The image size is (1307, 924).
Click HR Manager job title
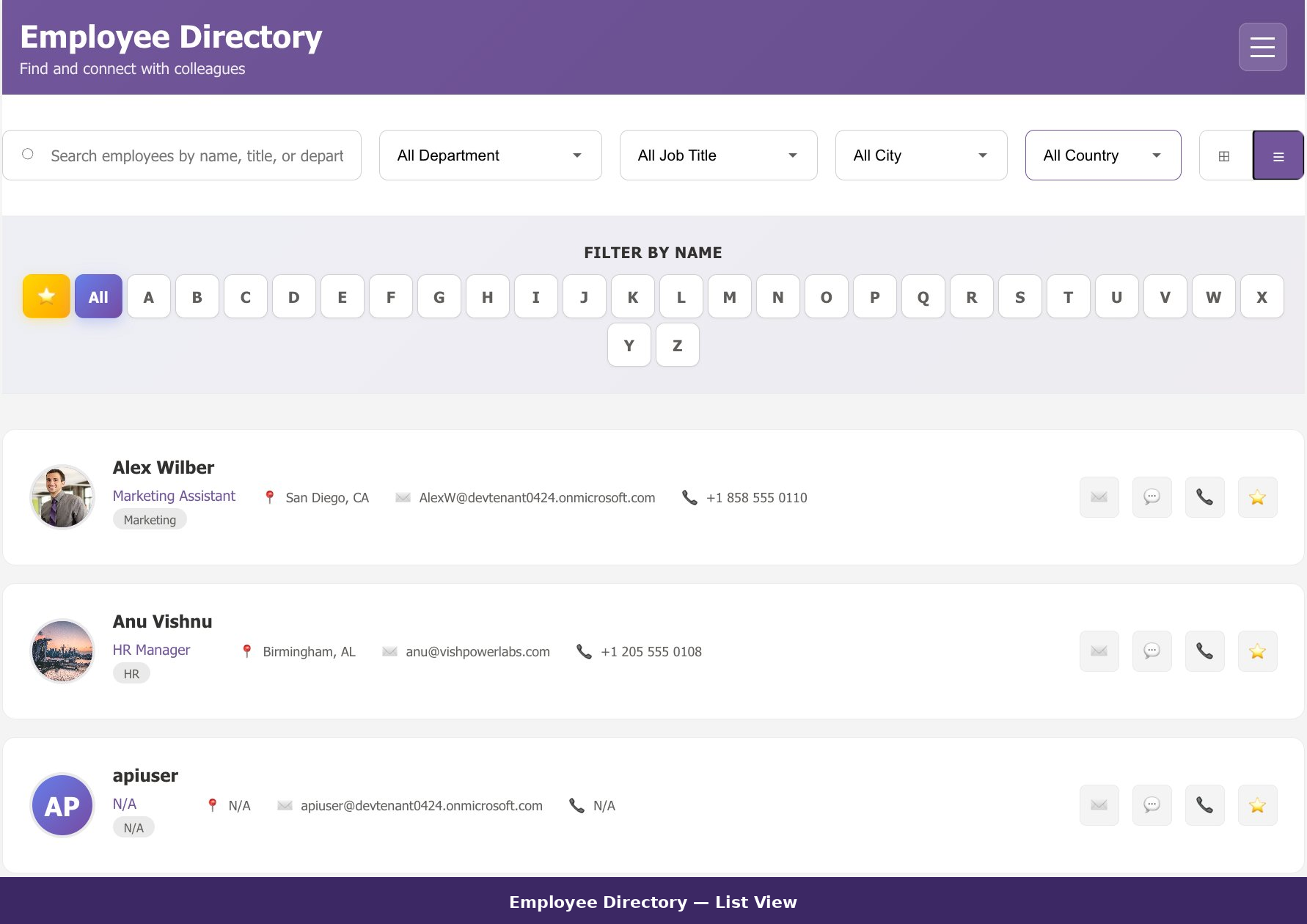pos(151,650)
